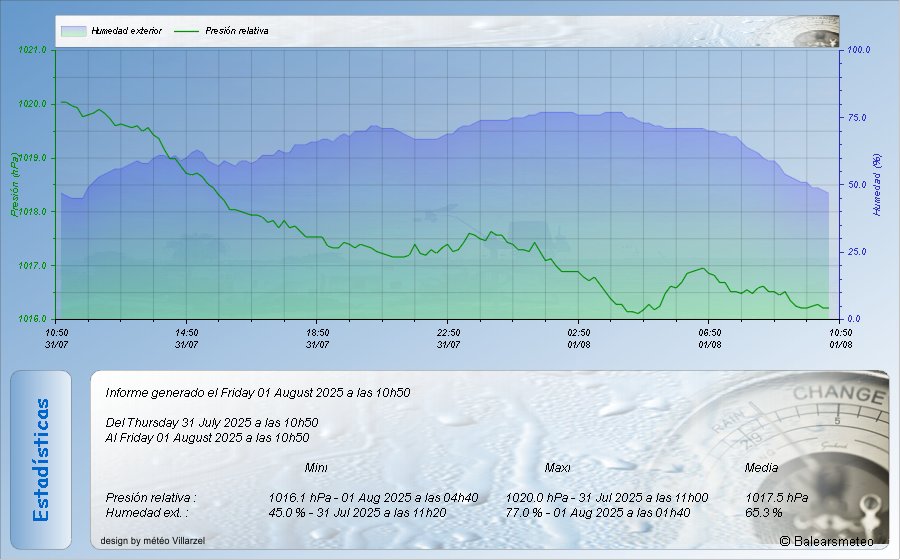Click the 50.0 humidity axis value
This screenshot has height=560, width=900.
coord(857,185)
